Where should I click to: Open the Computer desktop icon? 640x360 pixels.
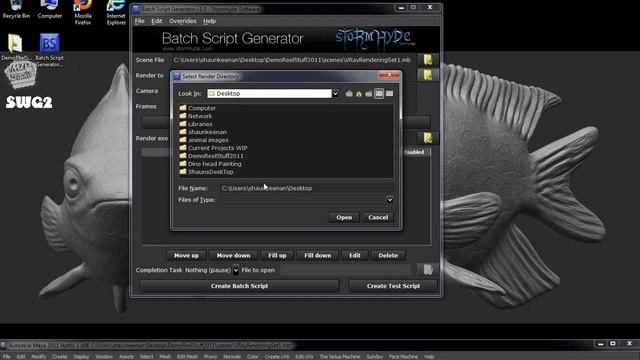coord(49,10)
